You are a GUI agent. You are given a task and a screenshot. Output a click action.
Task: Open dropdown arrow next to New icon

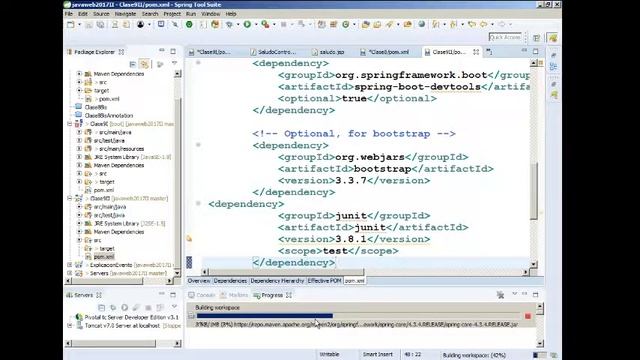pos(79,24)
